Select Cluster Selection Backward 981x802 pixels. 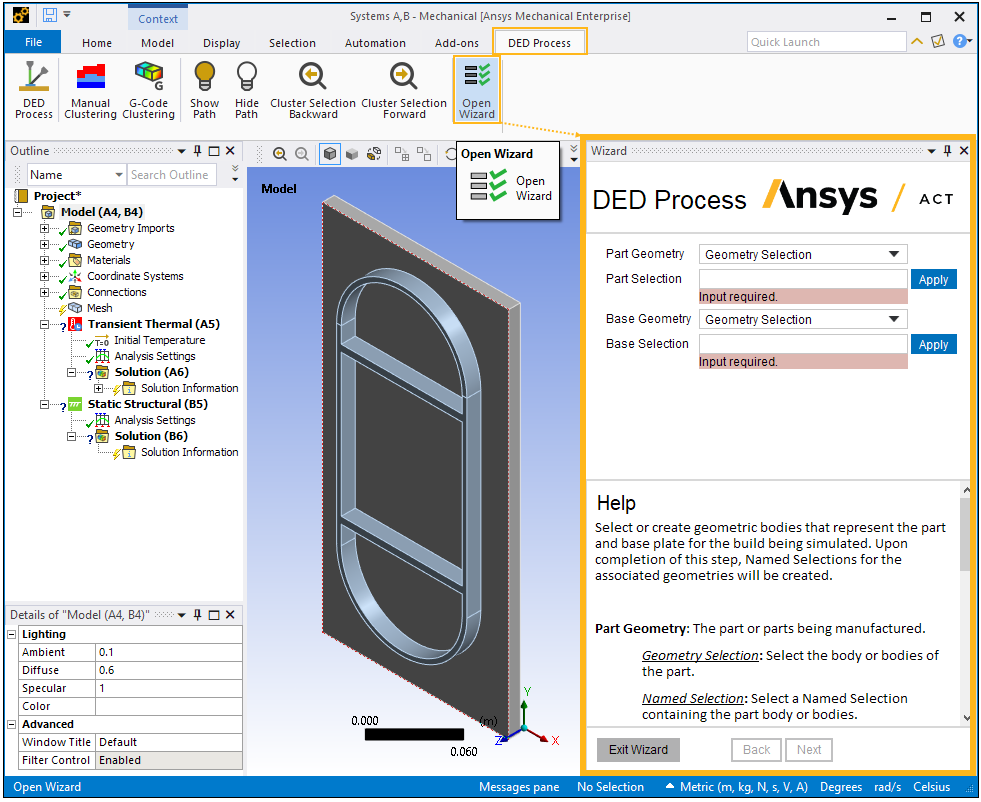(313, 89)
